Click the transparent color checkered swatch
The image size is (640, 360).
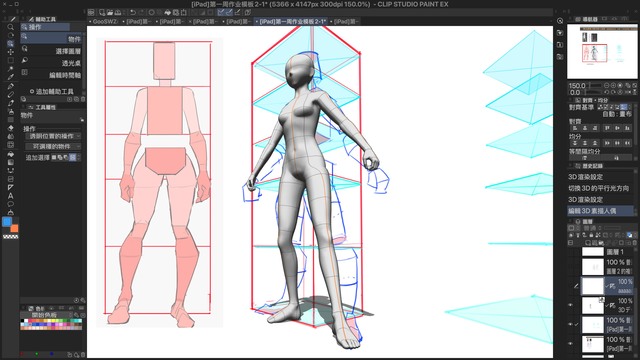(10, 236)
